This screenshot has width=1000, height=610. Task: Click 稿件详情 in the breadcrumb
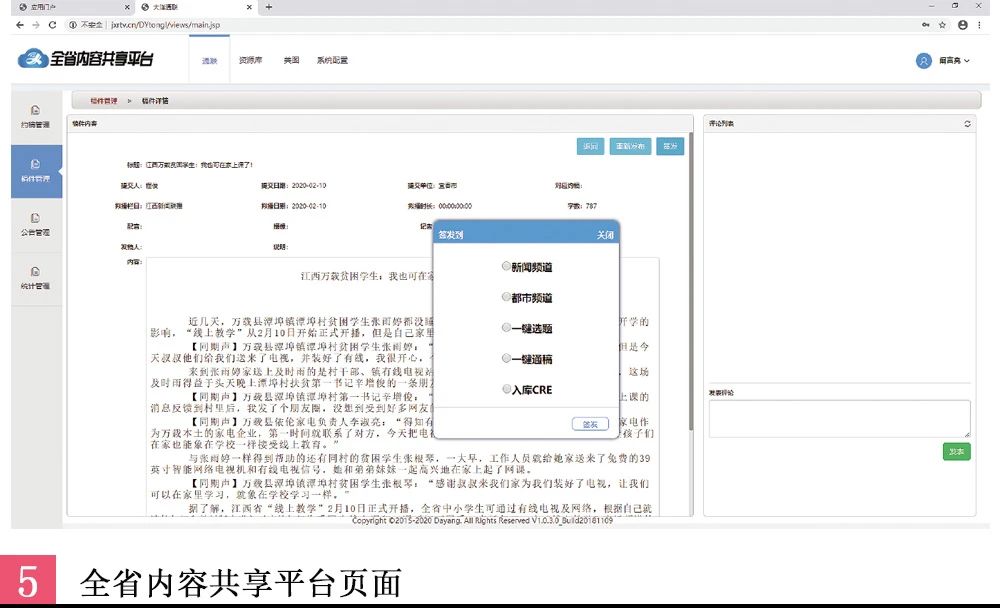(155, 101)
